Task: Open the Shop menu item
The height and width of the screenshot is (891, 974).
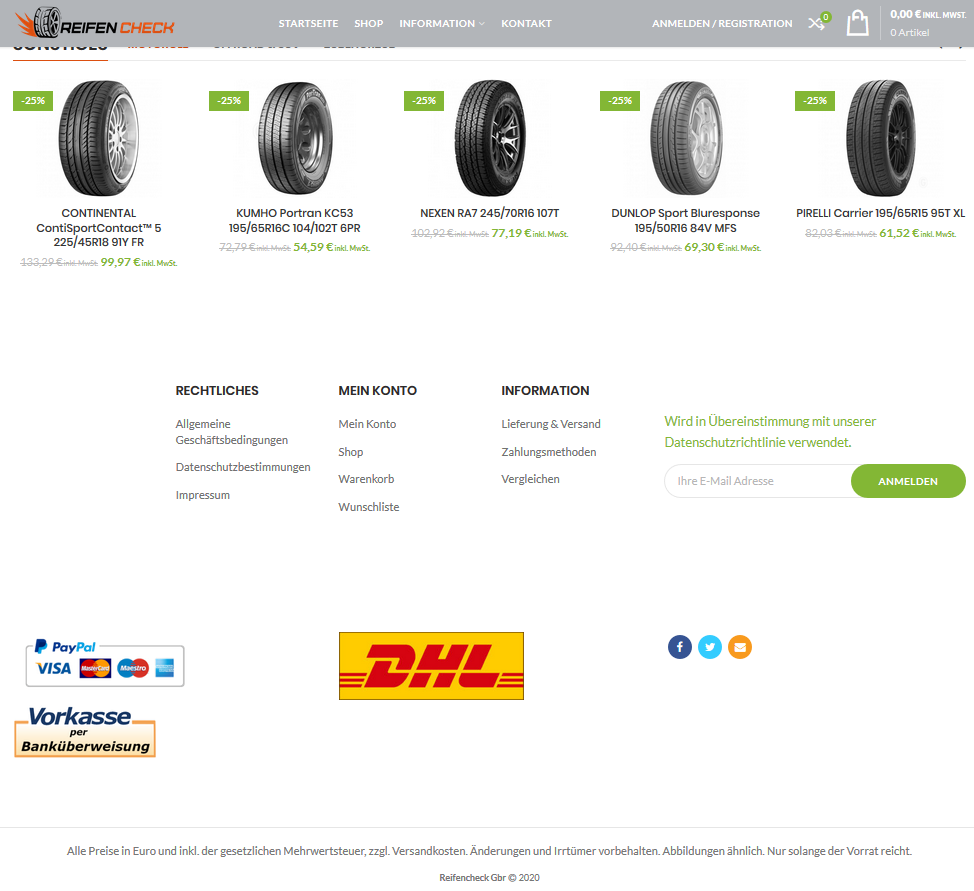Action: point(368,24)
